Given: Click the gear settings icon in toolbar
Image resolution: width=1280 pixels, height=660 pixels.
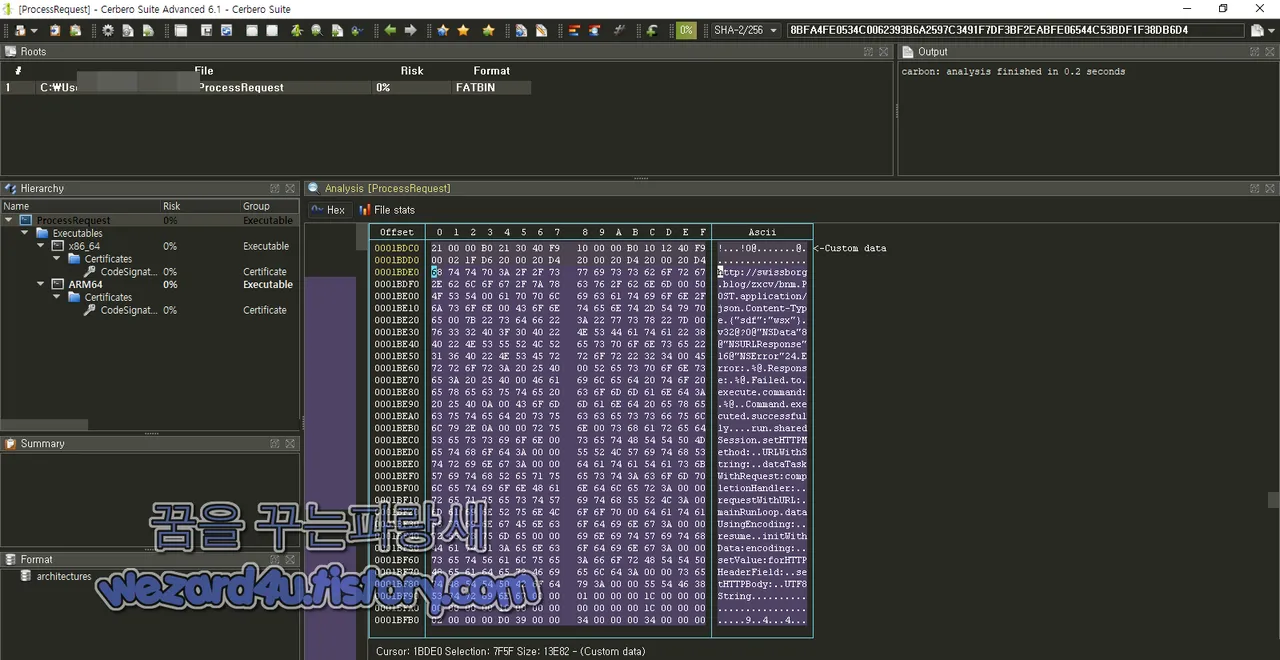Looking at the screenshot, I should [x=108, y=31].
